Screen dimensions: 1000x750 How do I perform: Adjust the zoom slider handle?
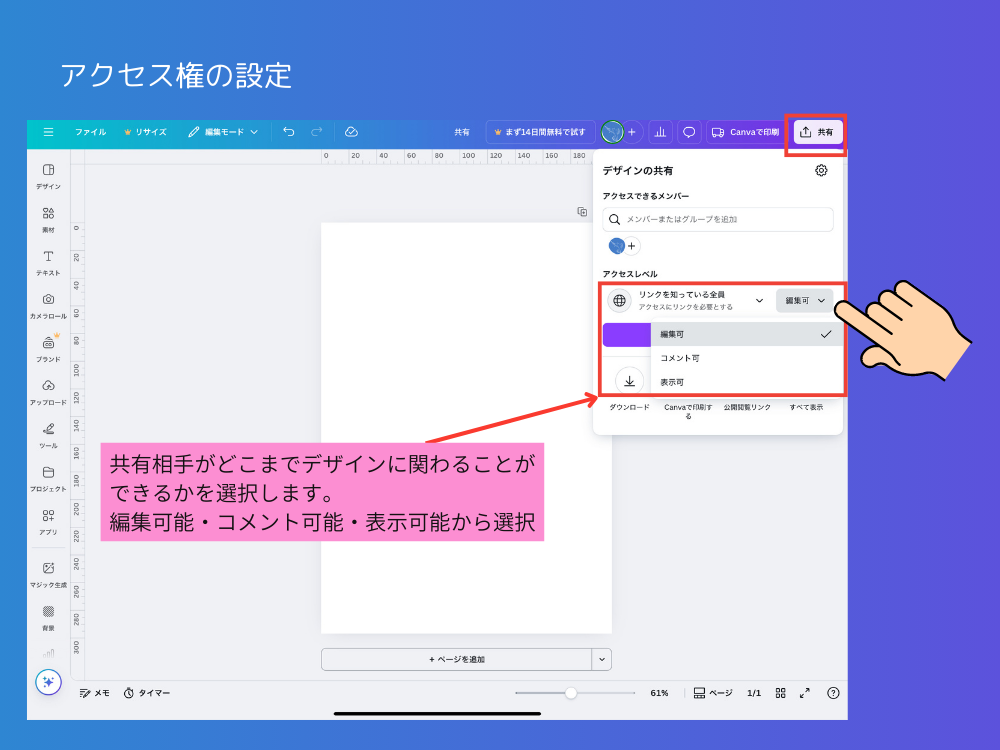tap(570, 693)
